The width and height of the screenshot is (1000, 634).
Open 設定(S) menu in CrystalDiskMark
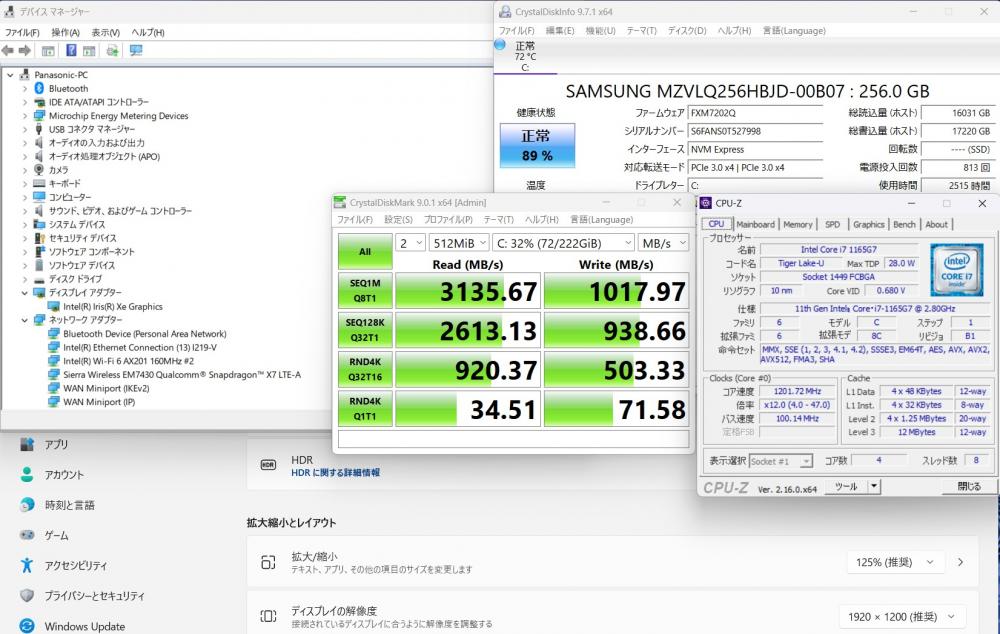pos(398,219)
